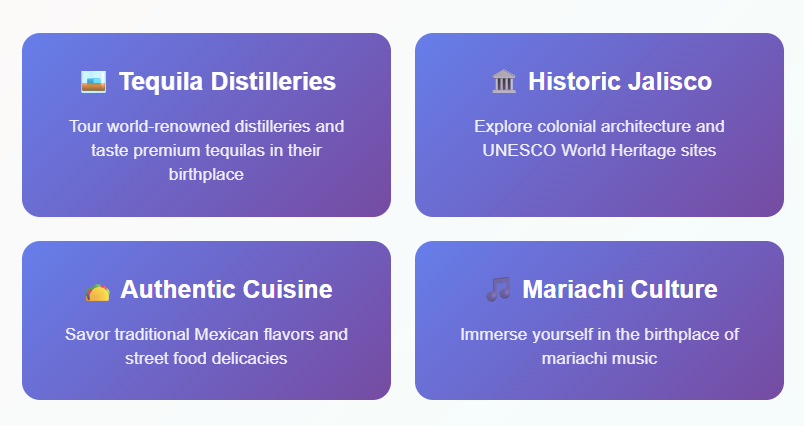
Task: Click the 'Explore colonial architecture' description text
Action: pyautogui.click(x=599, y=138)
